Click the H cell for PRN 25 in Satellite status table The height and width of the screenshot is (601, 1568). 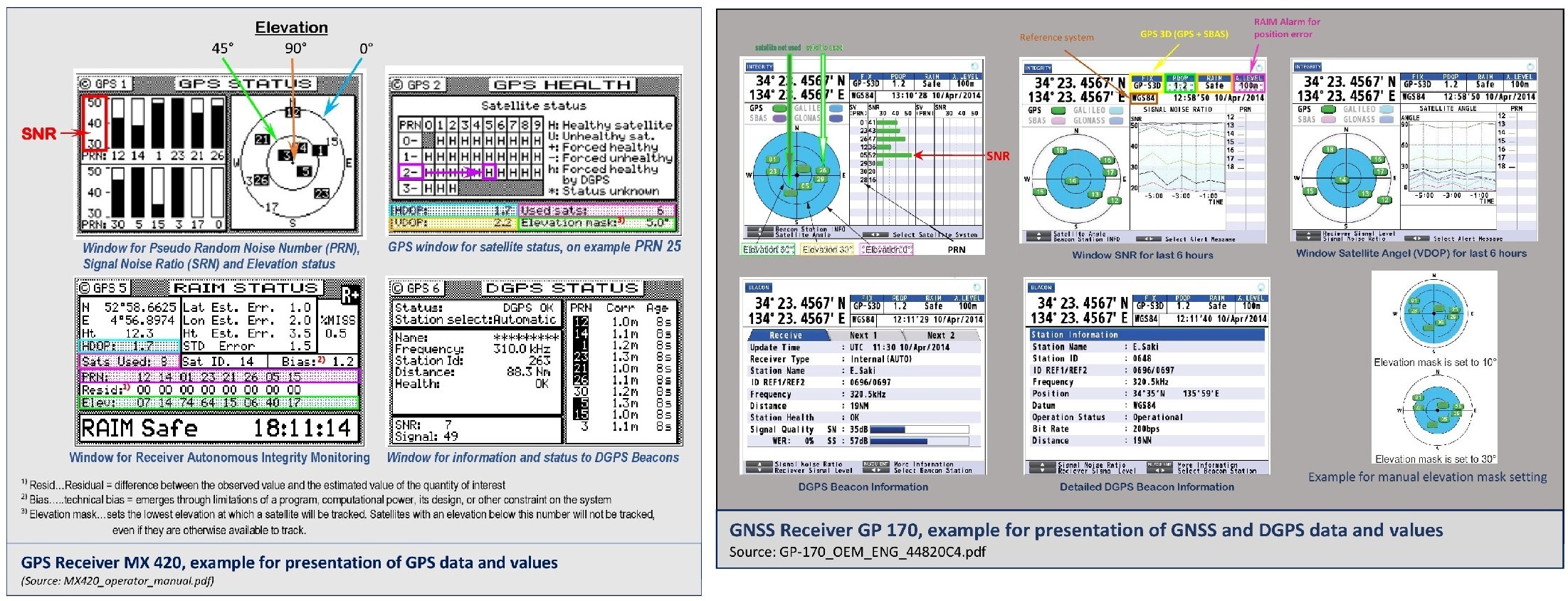489,172
